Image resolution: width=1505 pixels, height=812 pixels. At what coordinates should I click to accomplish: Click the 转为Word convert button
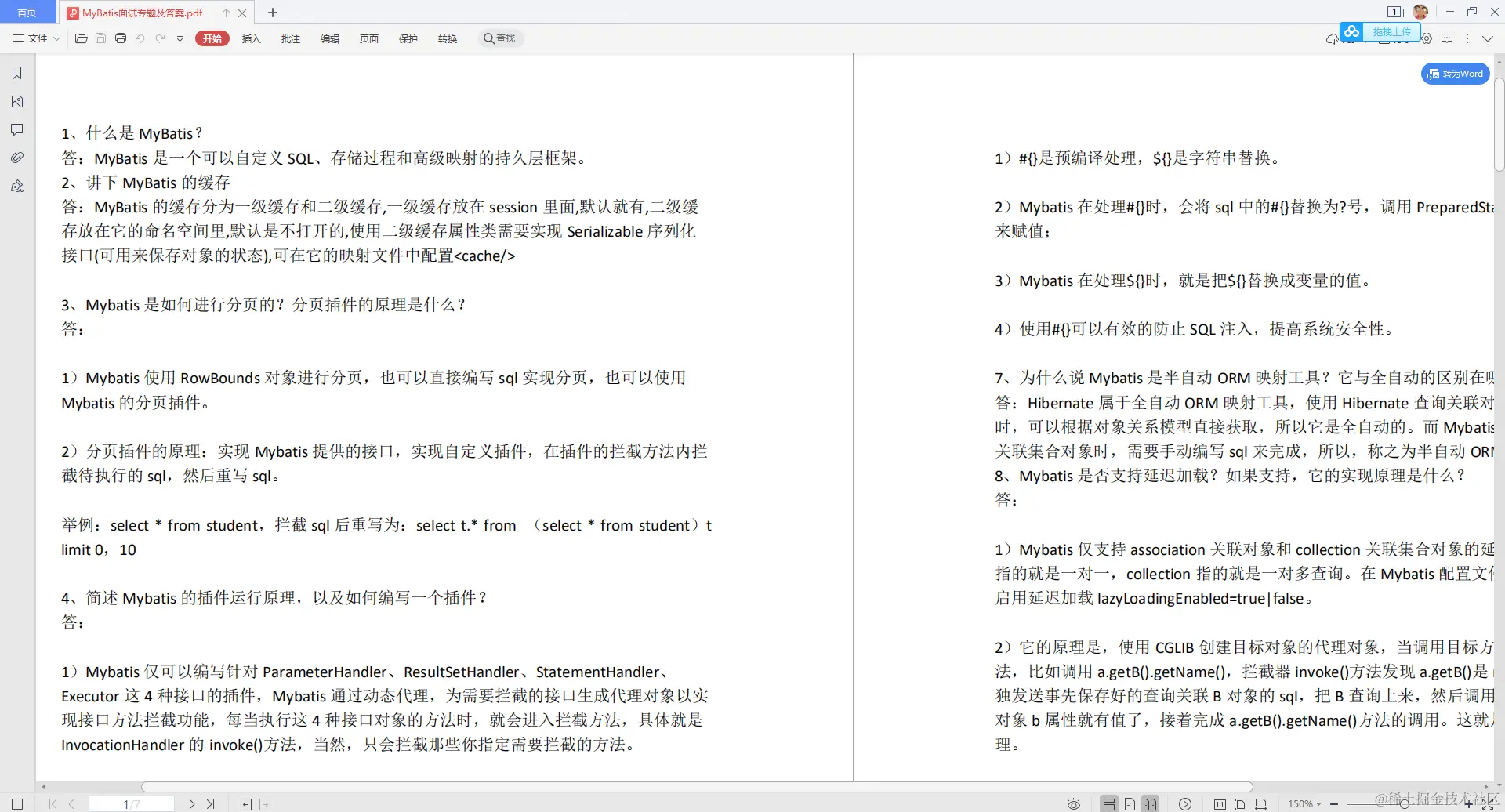1455,74
